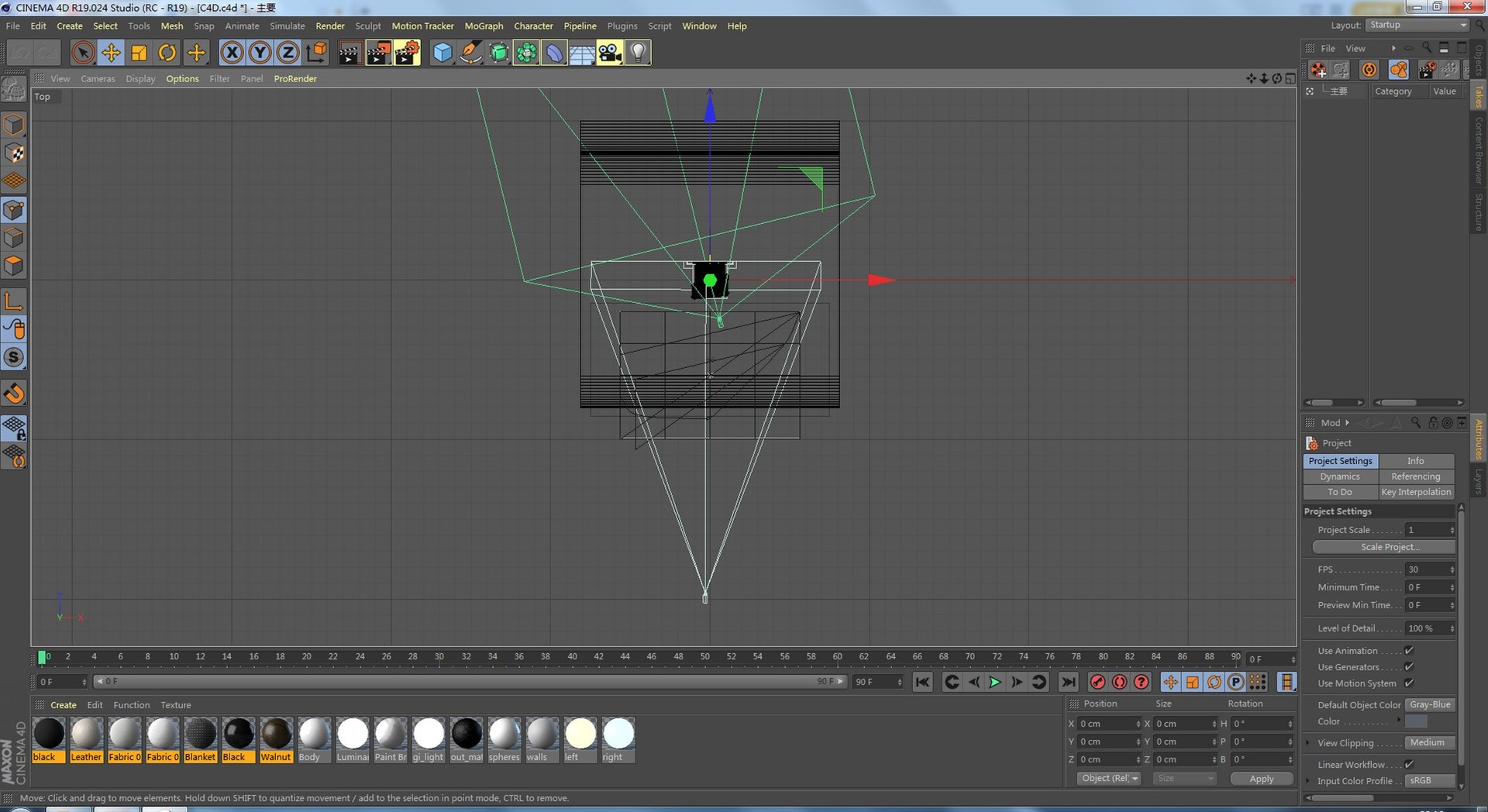The image size is (1488, 812).
Task: Toggle Use Motion System checkbox
Action: [x=1409, y=683]
